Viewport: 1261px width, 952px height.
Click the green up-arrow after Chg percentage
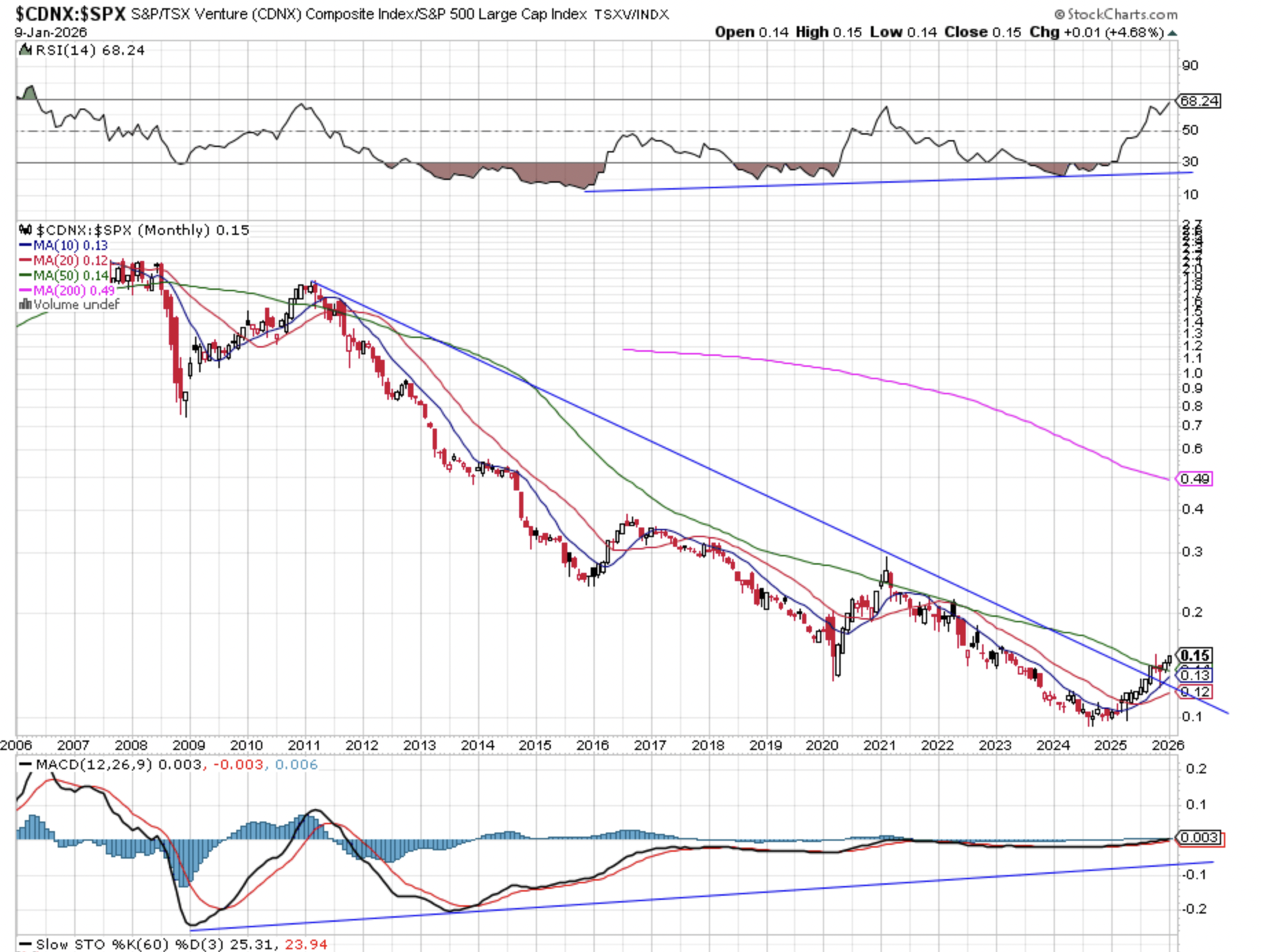coord(1172,32)
